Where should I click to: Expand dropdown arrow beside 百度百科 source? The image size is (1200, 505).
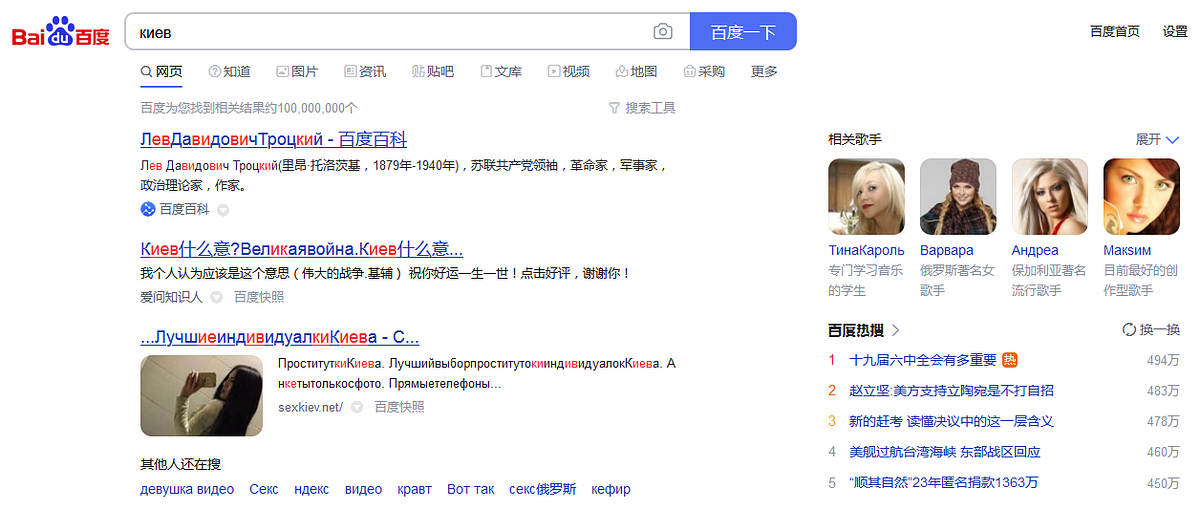[223, 210]
